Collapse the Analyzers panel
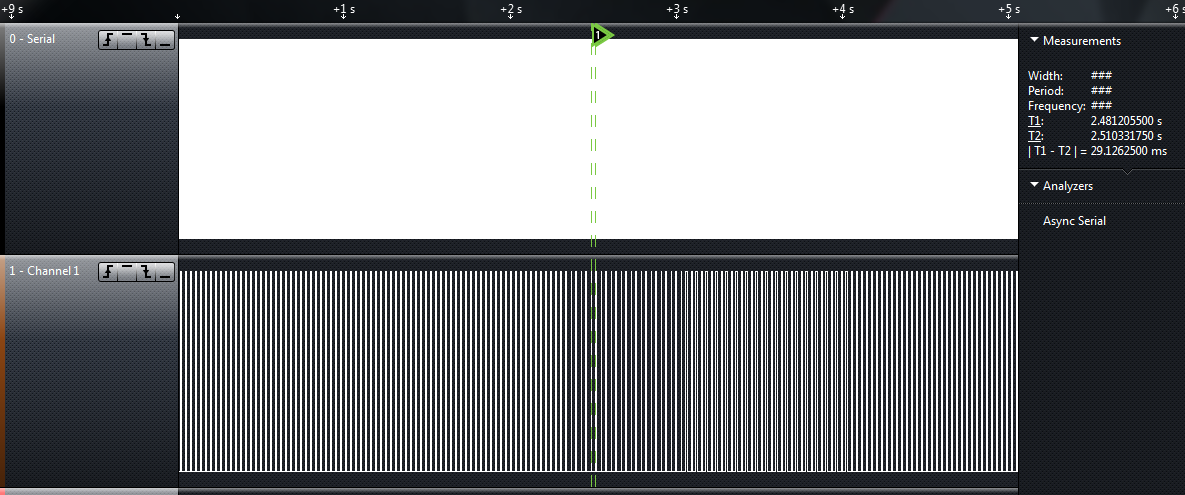 coord(1035,185)
